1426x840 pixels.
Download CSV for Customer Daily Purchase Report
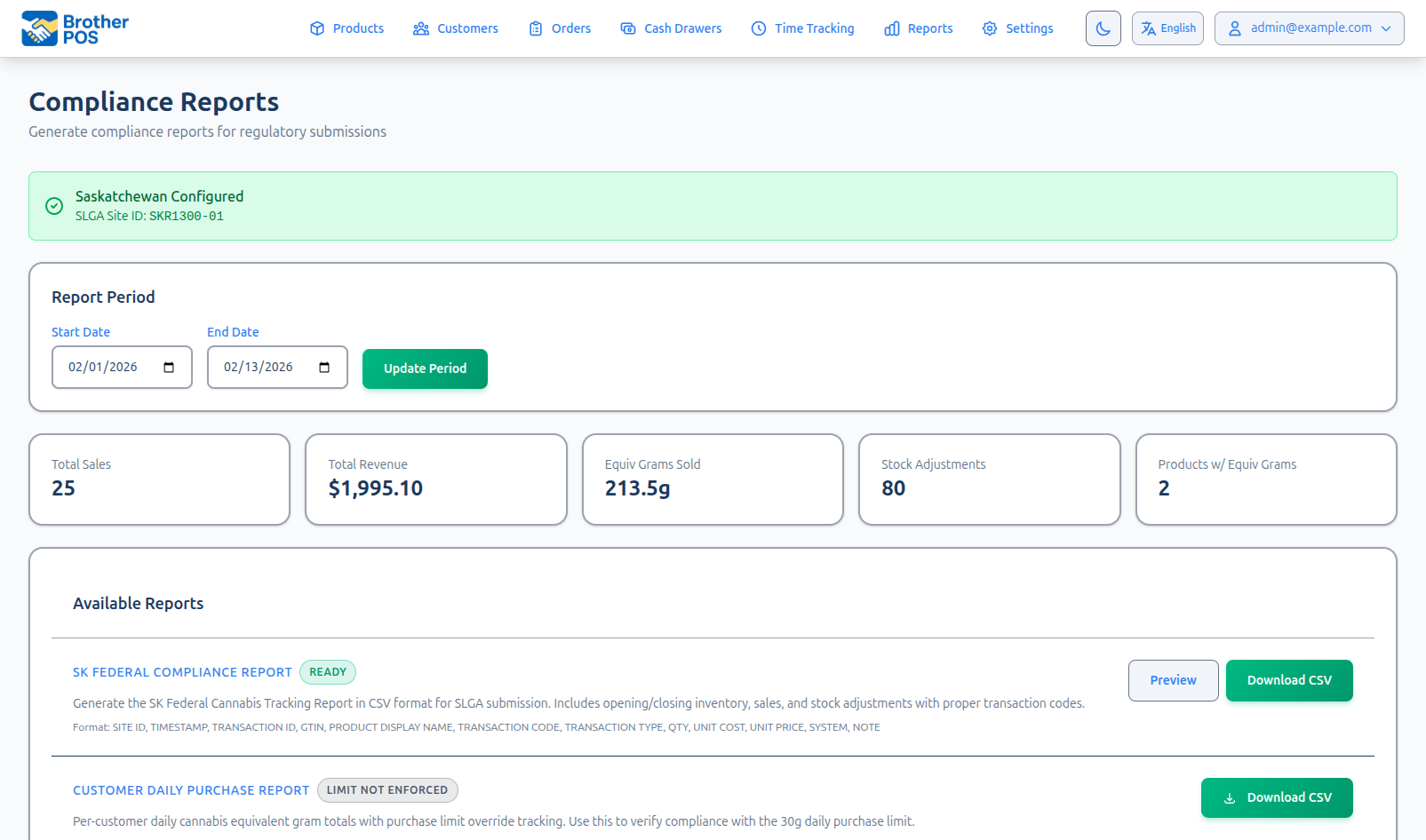[1276, 797]
